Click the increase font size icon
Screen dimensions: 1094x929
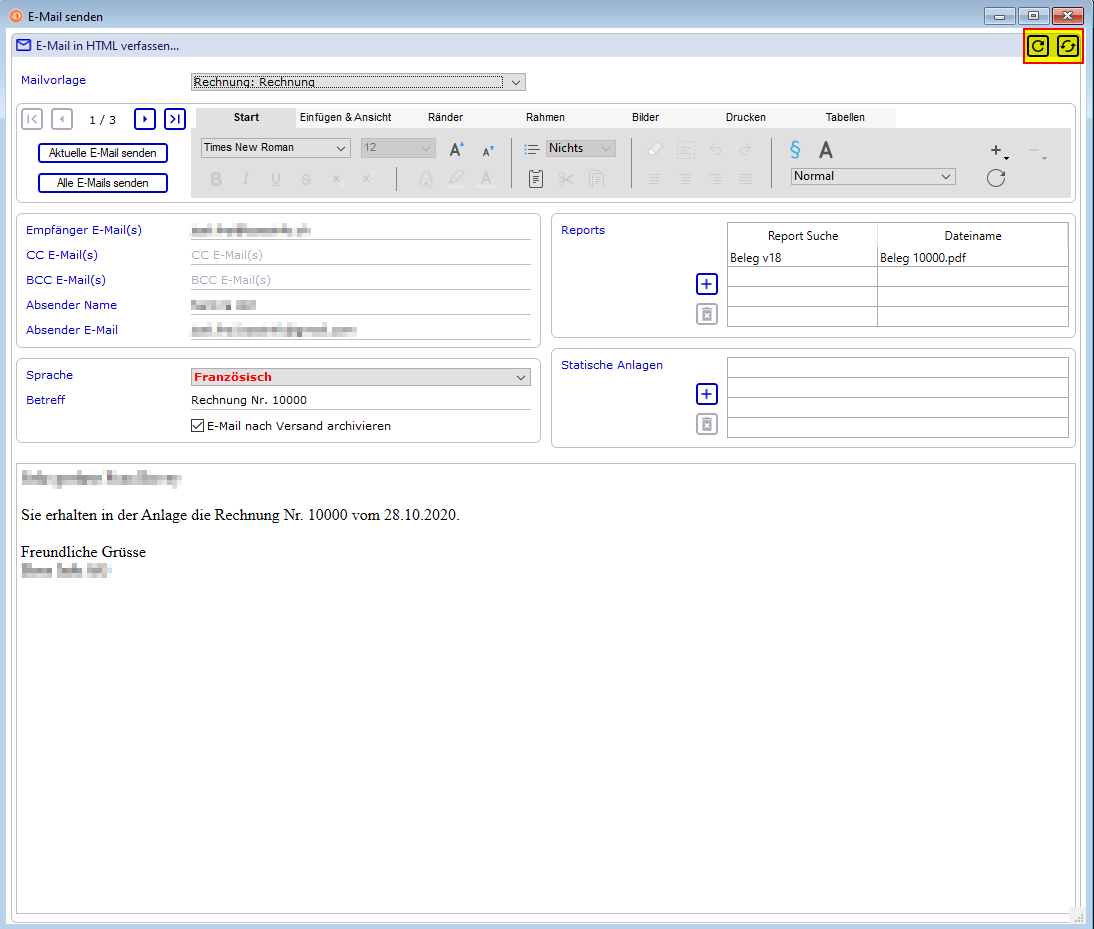tap(456, 149)
